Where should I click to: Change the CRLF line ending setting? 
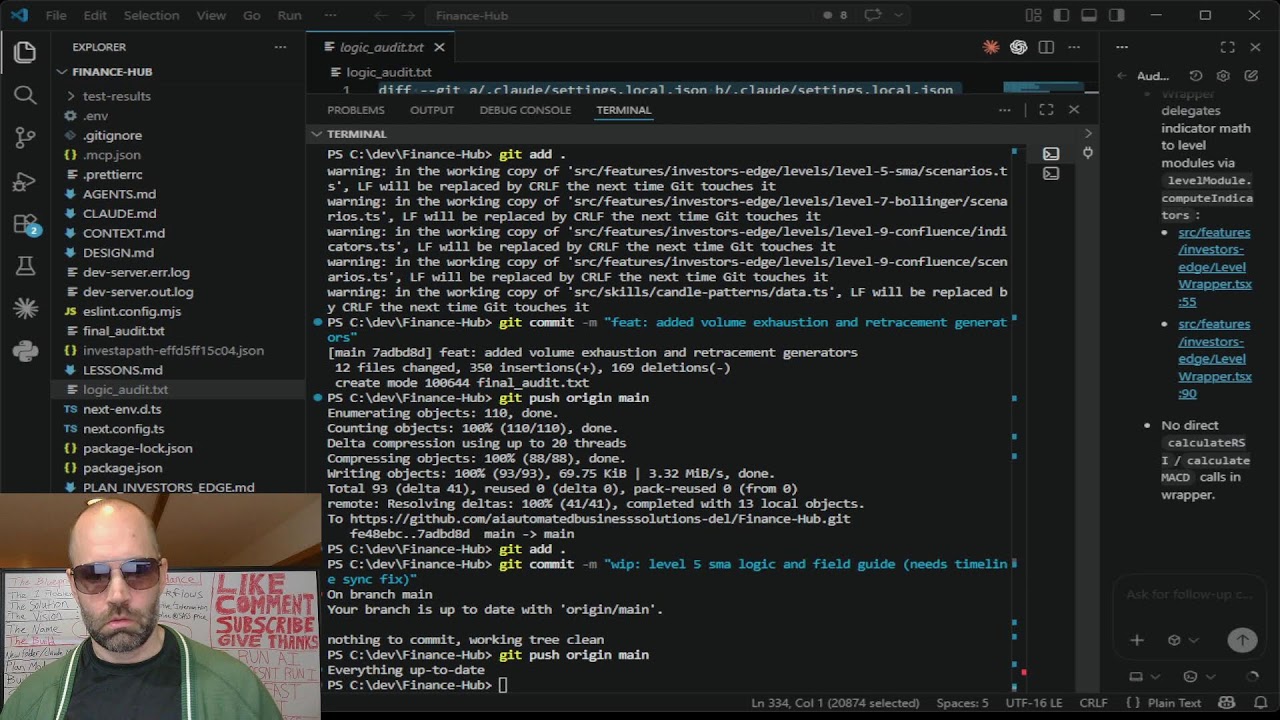pos(1093,703)
